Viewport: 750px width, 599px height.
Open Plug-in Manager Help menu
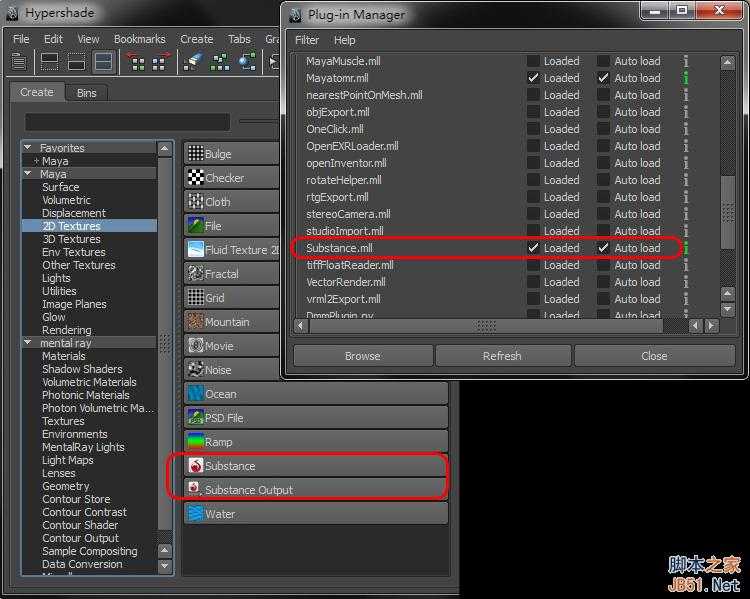pyautogui.click(x=344, y=40)
